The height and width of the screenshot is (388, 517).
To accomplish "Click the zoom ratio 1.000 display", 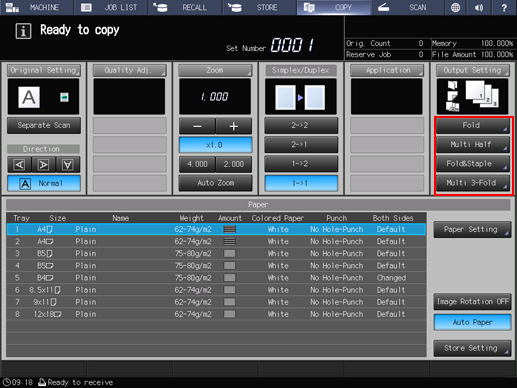I will (215, 97).
